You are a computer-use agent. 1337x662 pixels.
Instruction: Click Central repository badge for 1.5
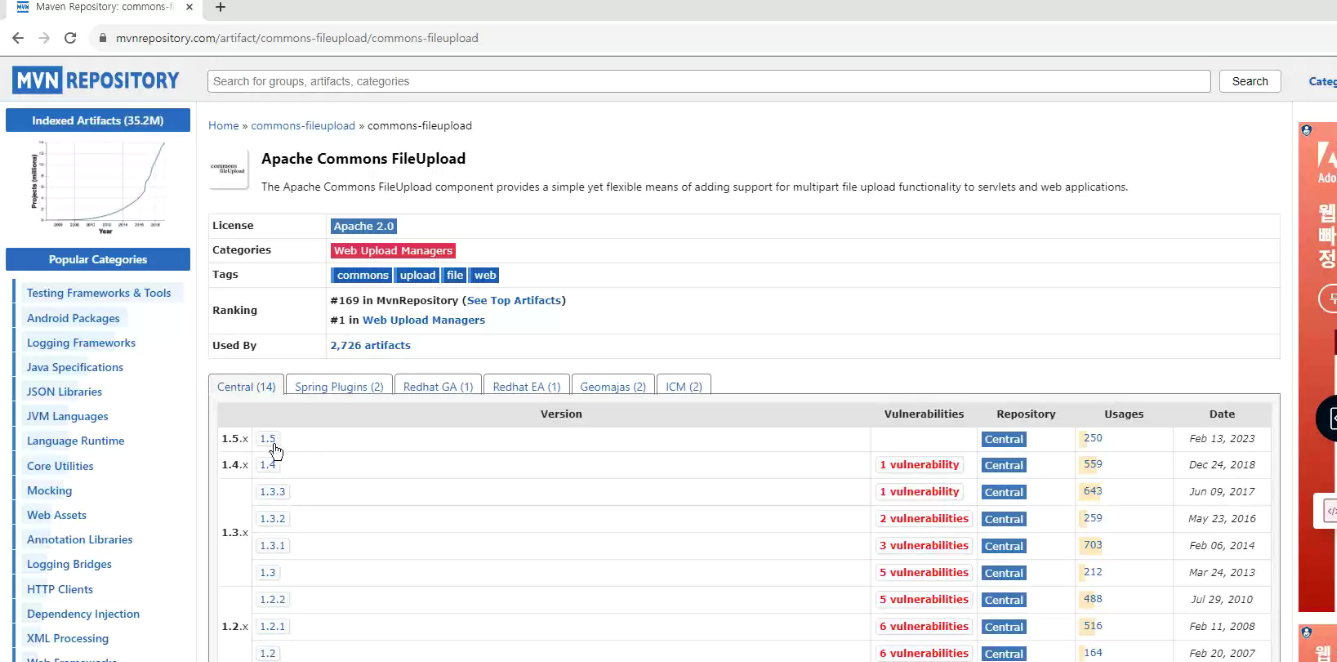coord(1003,439)
